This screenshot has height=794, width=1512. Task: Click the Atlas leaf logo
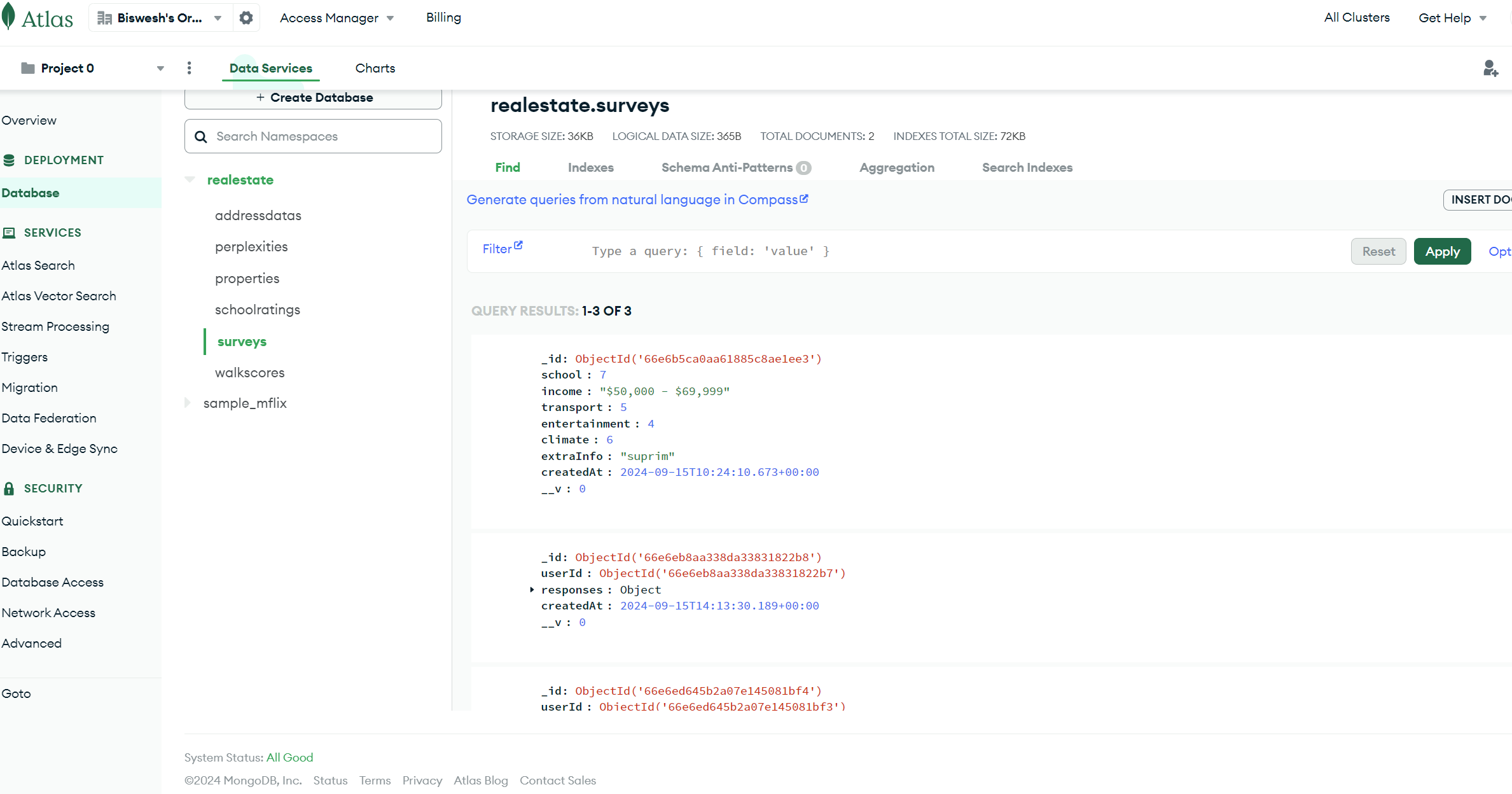pos(9,17)
